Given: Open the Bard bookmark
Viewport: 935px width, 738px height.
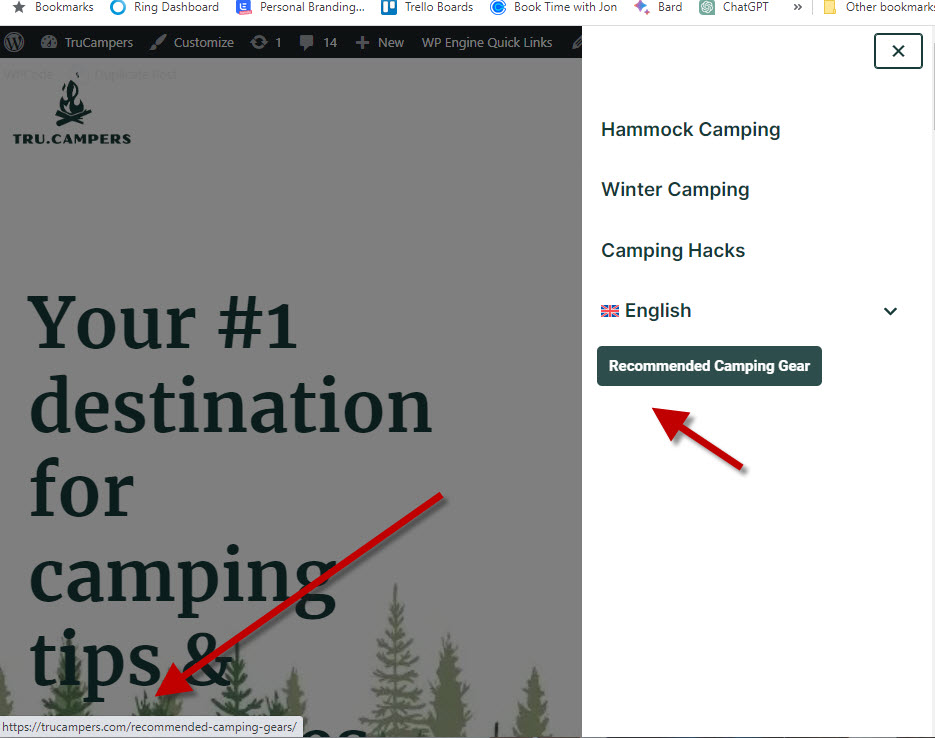Looking at the screenshot, I should click(x=658, y=7).
